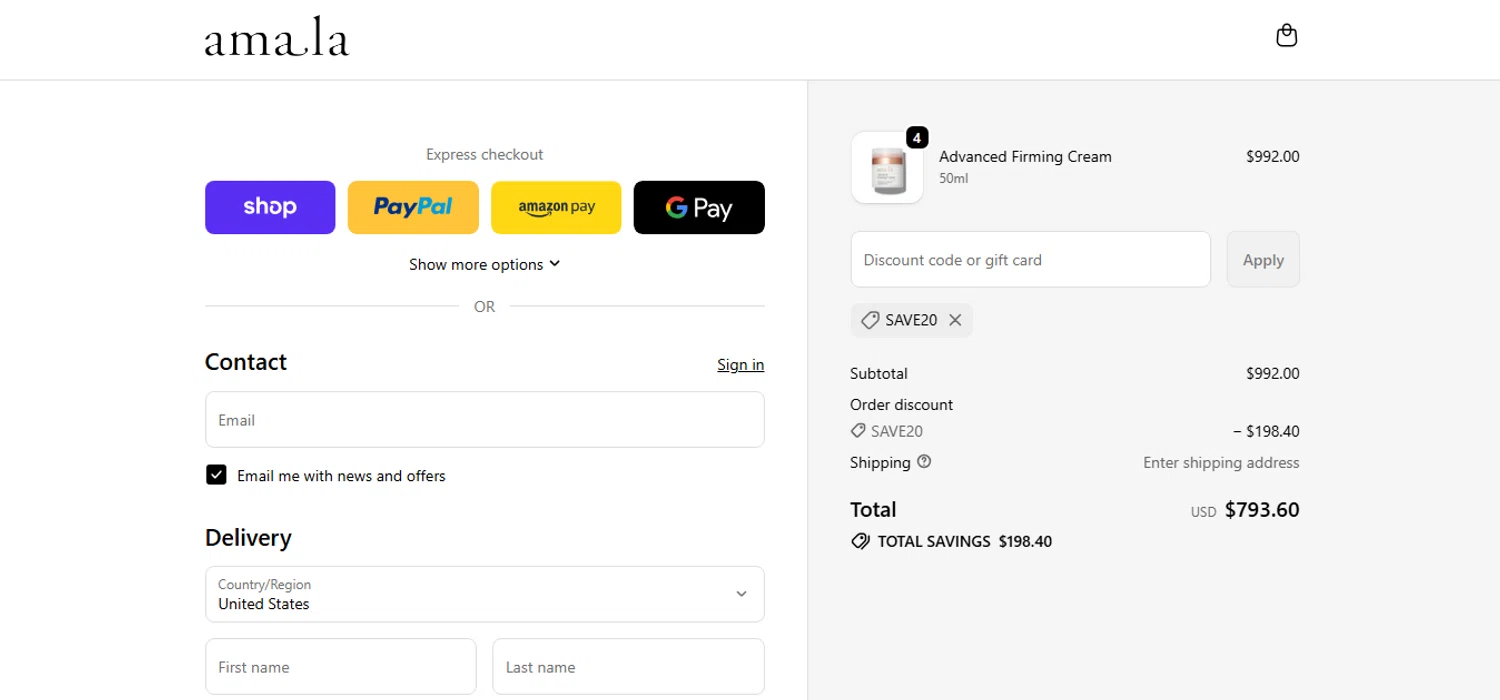Open the Advanced Firming Cream product thumbnail
The height and width of the screenshot is (700, 1500).
tap(887, 168)
